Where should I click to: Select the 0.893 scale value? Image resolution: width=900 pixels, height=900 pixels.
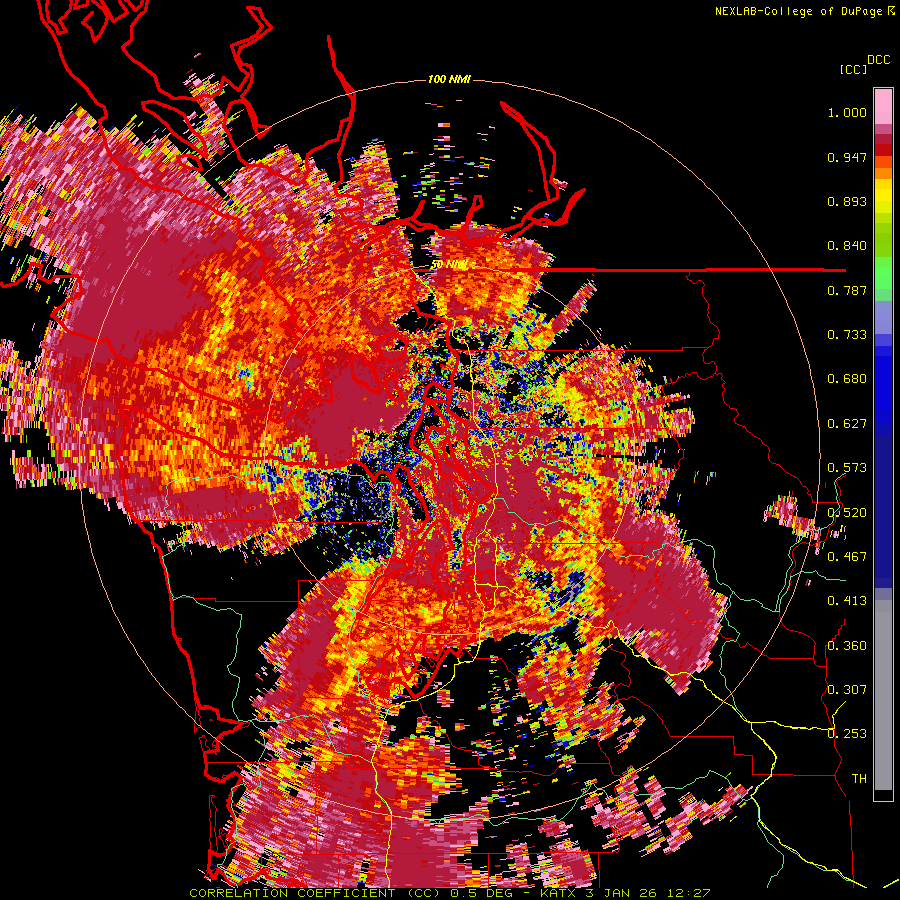click(x=847, y=201)
